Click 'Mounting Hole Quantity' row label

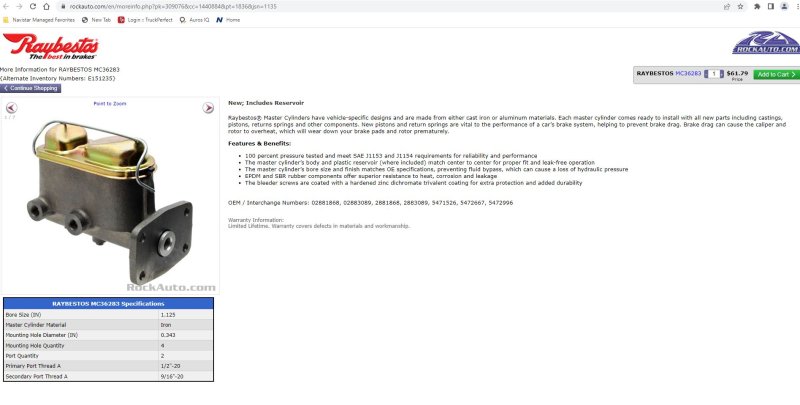(35, 346)
